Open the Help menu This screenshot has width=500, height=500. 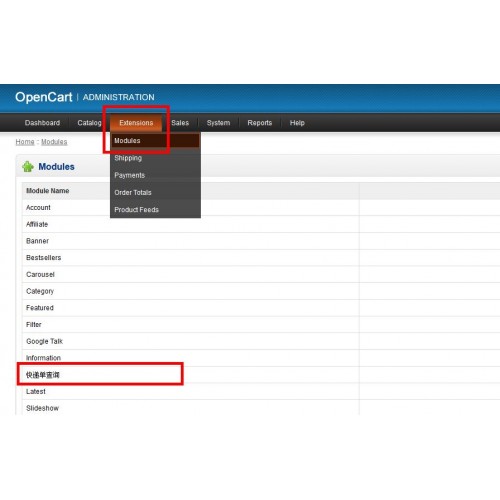[x=297, y=123]
